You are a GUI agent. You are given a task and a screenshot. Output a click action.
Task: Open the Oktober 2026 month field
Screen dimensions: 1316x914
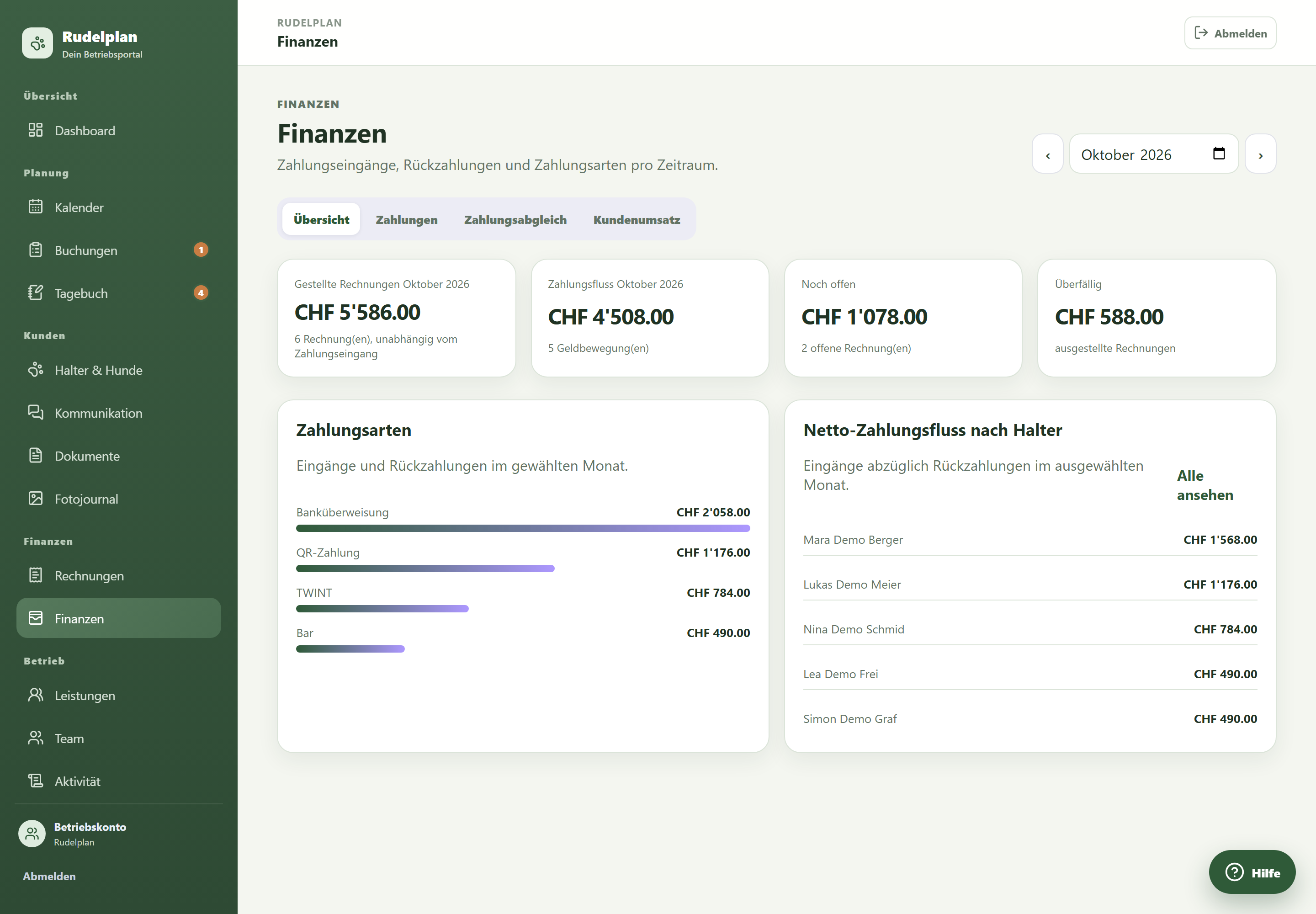[1154, 154]
